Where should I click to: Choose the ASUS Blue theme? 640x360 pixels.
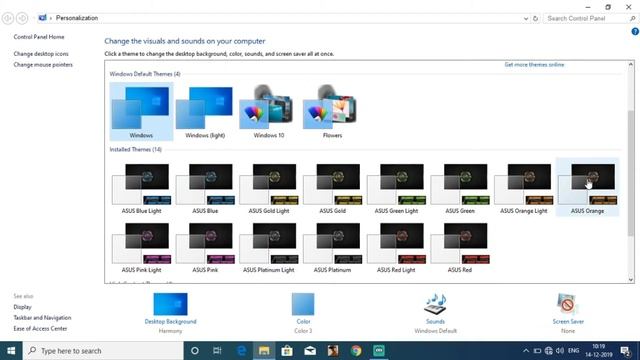(x=205, y=188)
